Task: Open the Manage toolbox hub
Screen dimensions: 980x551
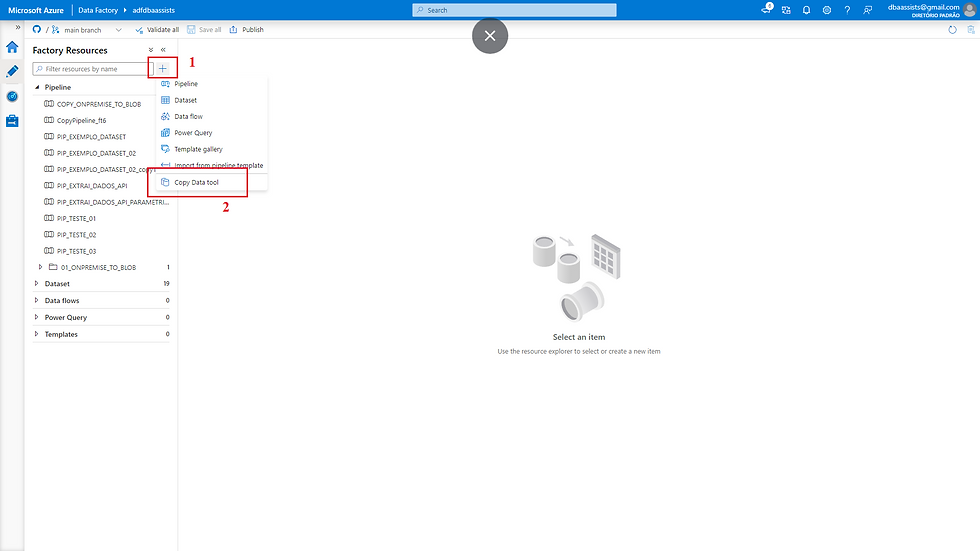Action: [12, 121]
